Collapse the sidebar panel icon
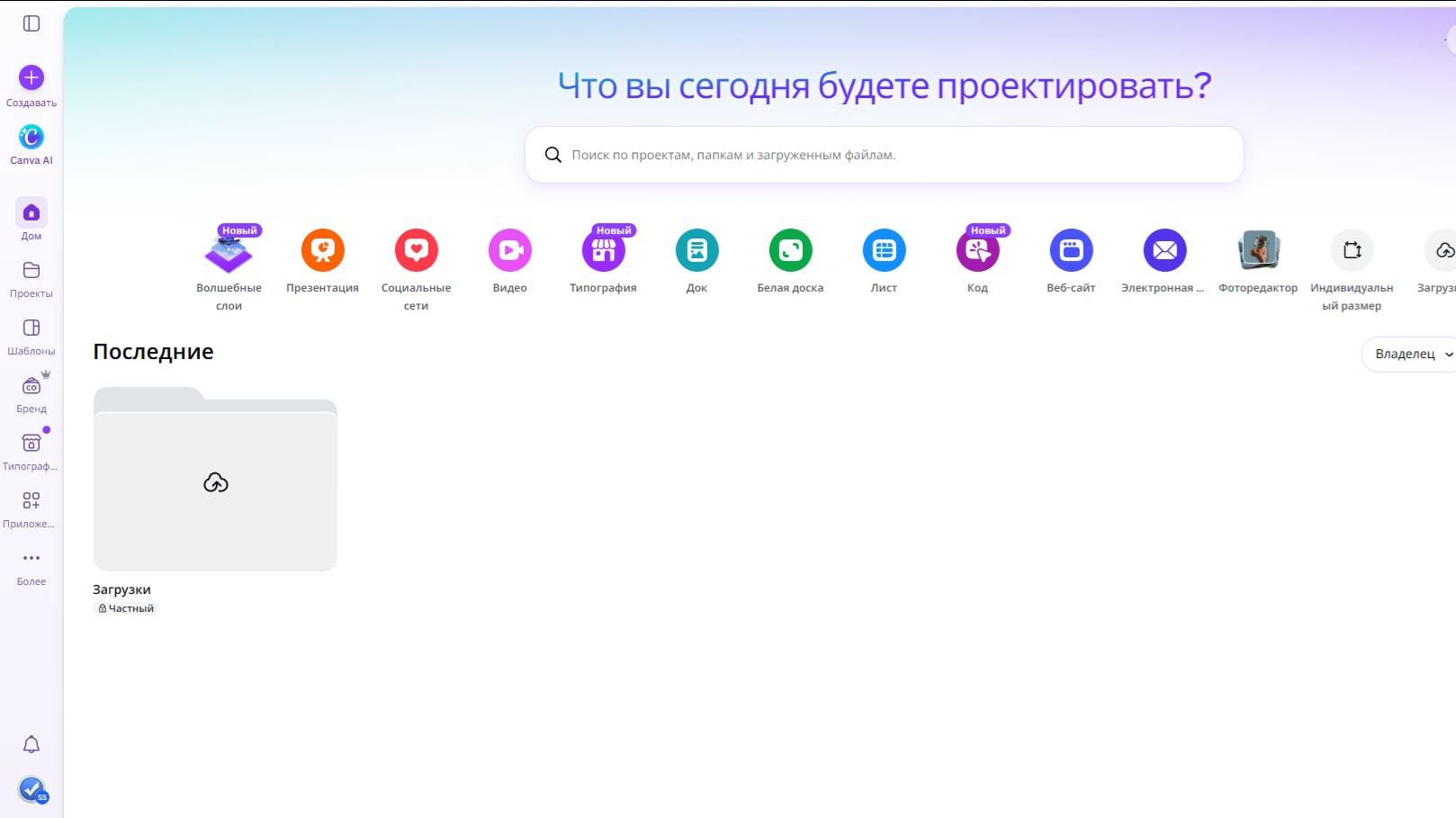This screenshot has height=818, width=1456. (x=31, y=23)
